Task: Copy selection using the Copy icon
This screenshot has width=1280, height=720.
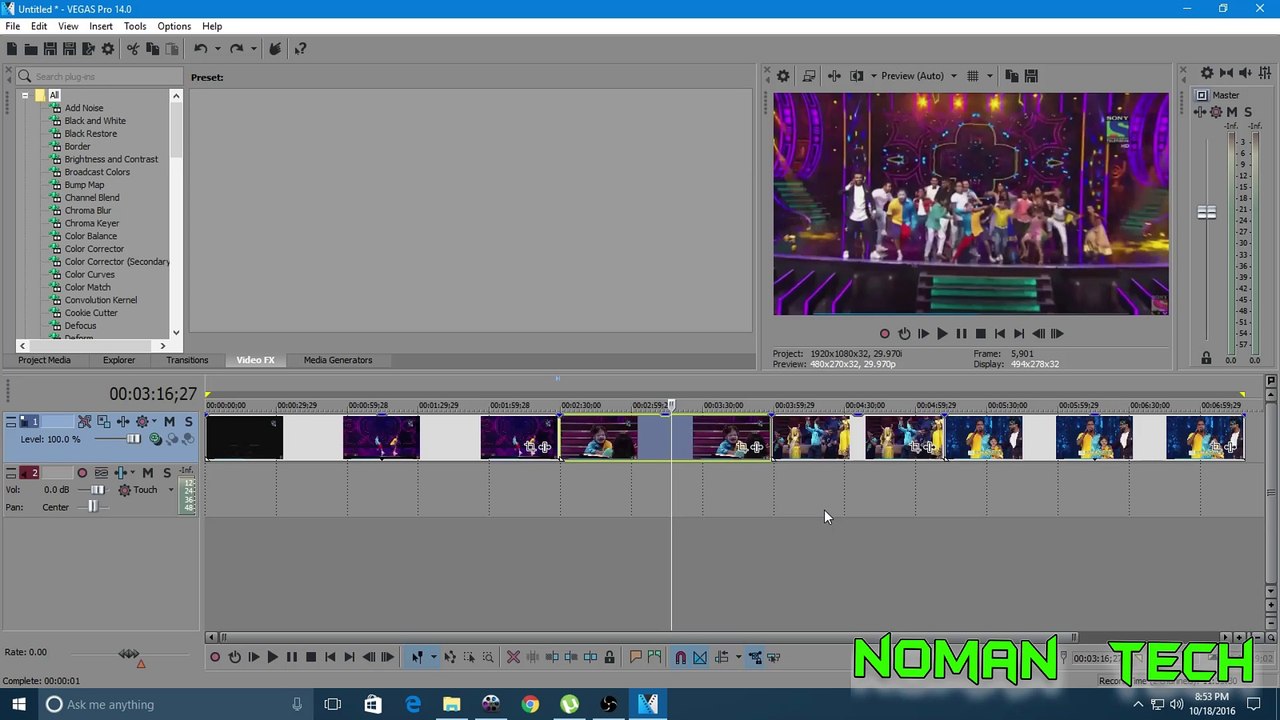Action: point(153,49)
